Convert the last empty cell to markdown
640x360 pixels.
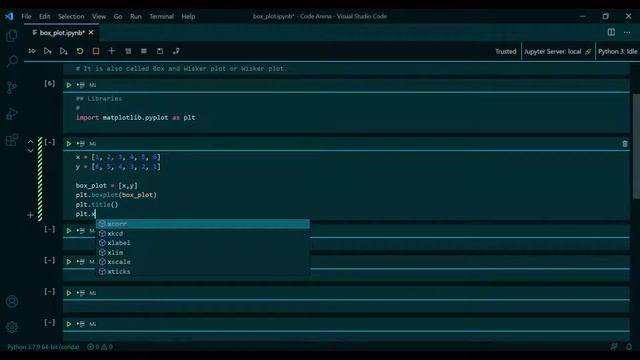click(x=93, y=324)
